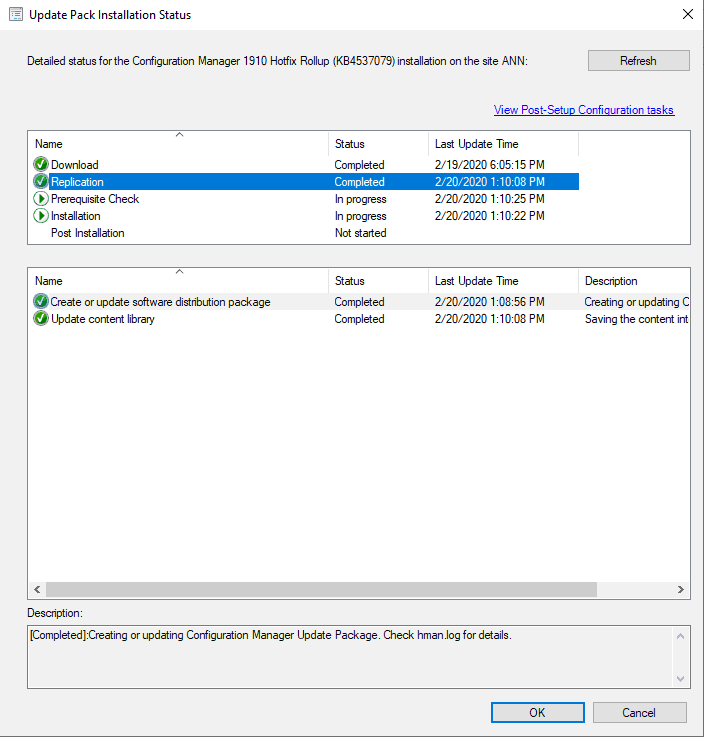Sort upper list by Last Update Time header
The height and width of the screenshot is (737, 704).
click(x=503, y=144)
